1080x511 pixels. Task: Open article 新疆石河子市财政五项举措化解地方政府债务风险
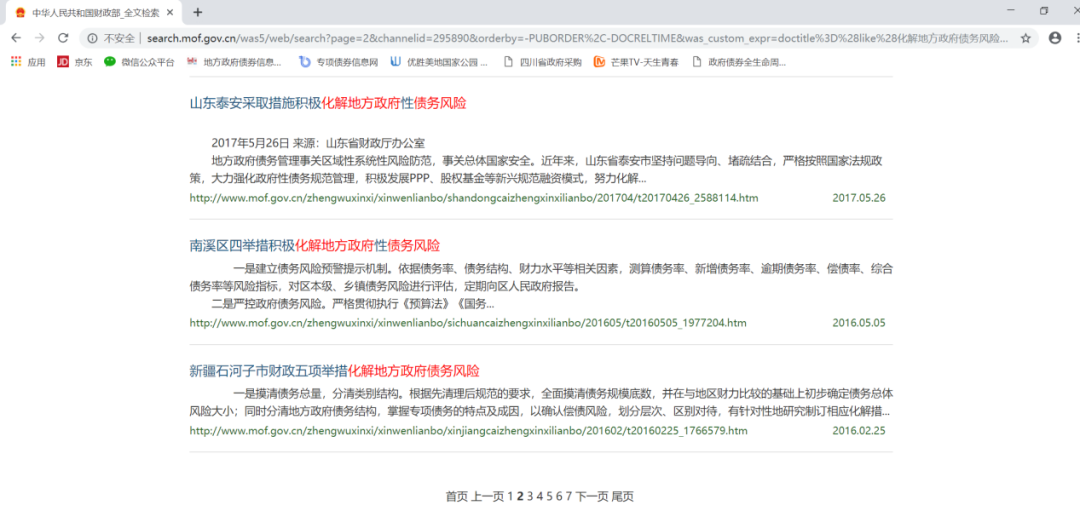[x=335, y=371]
